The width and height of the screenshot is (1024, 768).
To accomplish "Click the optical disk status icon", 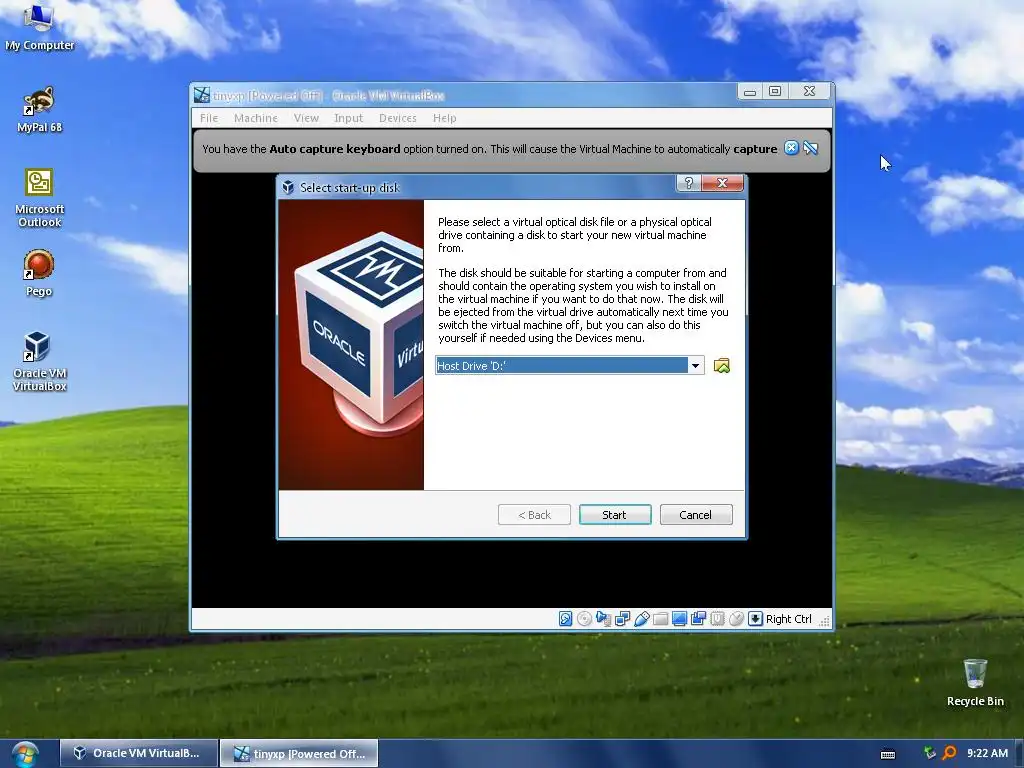I will [x=584, y=618].
